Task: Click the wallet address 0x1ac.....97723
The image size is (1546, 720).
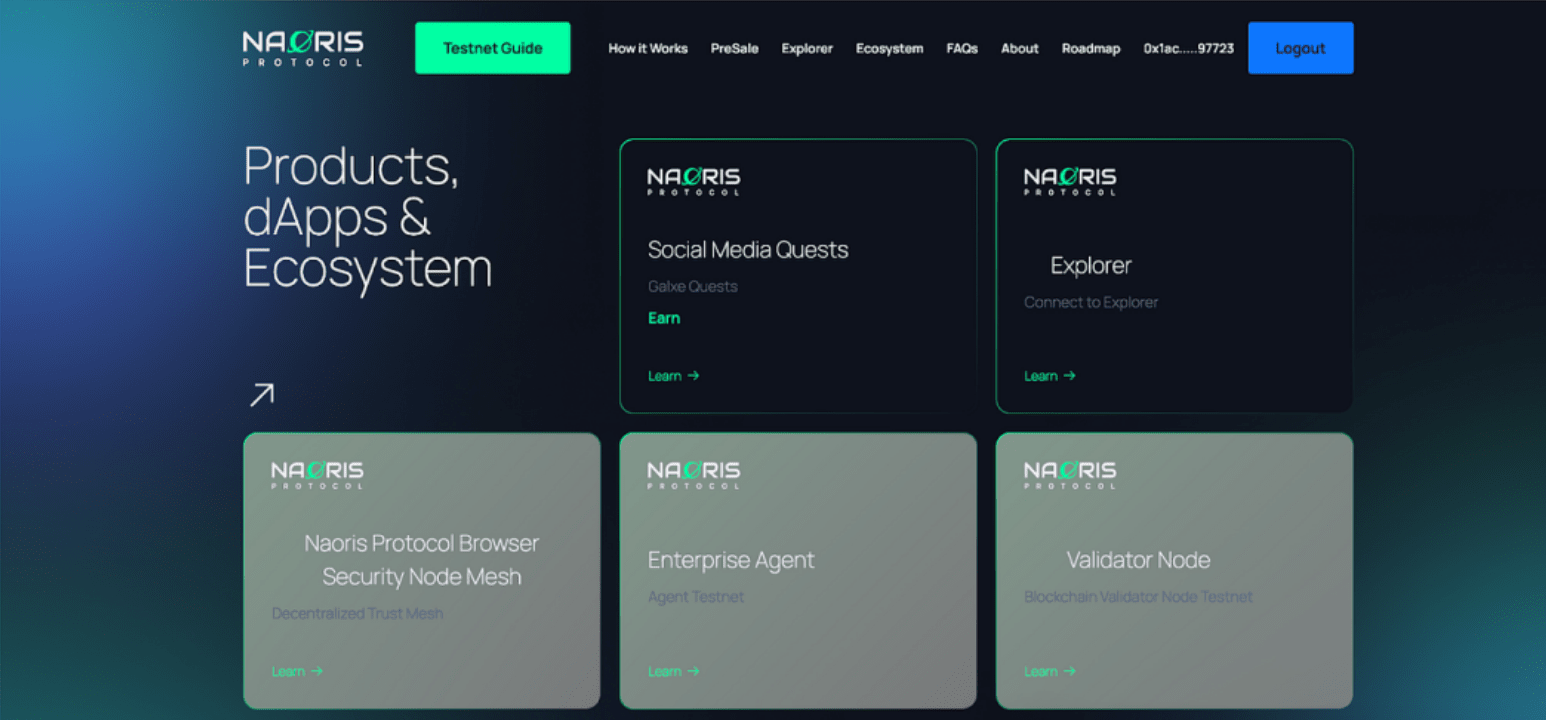Action: [x=1188, y=48]
